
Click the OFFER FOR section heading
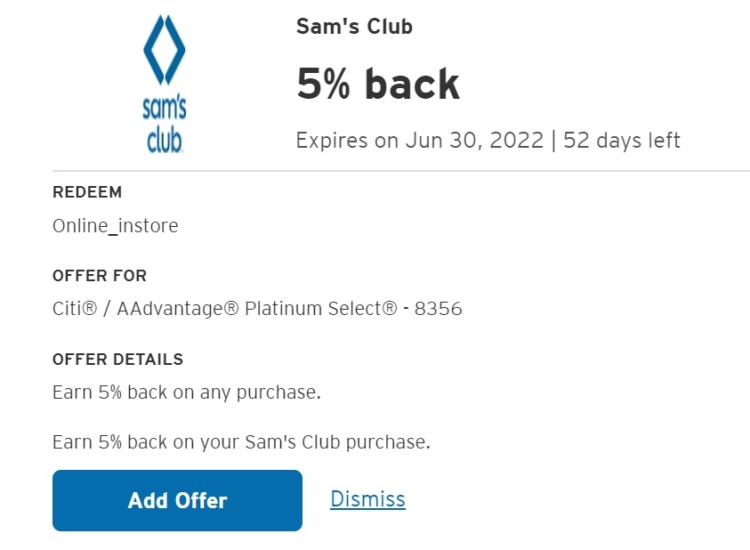click(99, 276)
